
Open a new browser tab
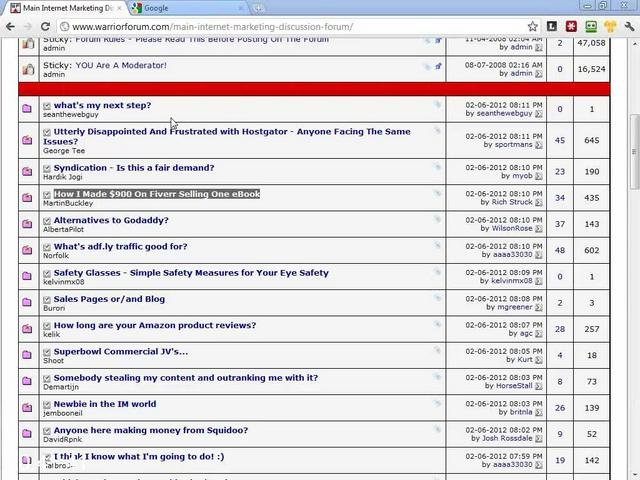[x=258, y=8]
